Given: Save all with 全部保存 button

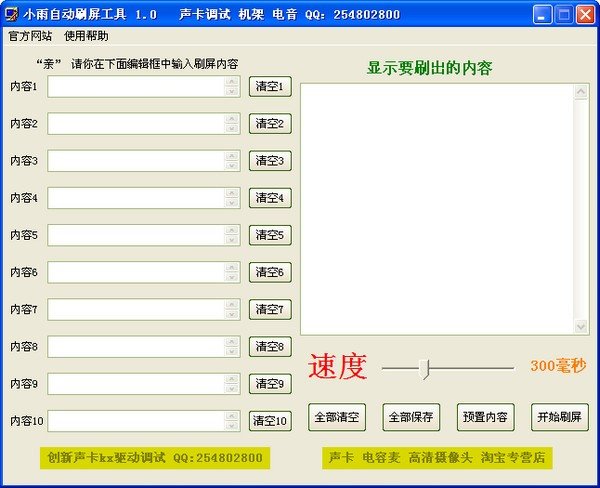Looking at the screenshot, I should [410, 417].
